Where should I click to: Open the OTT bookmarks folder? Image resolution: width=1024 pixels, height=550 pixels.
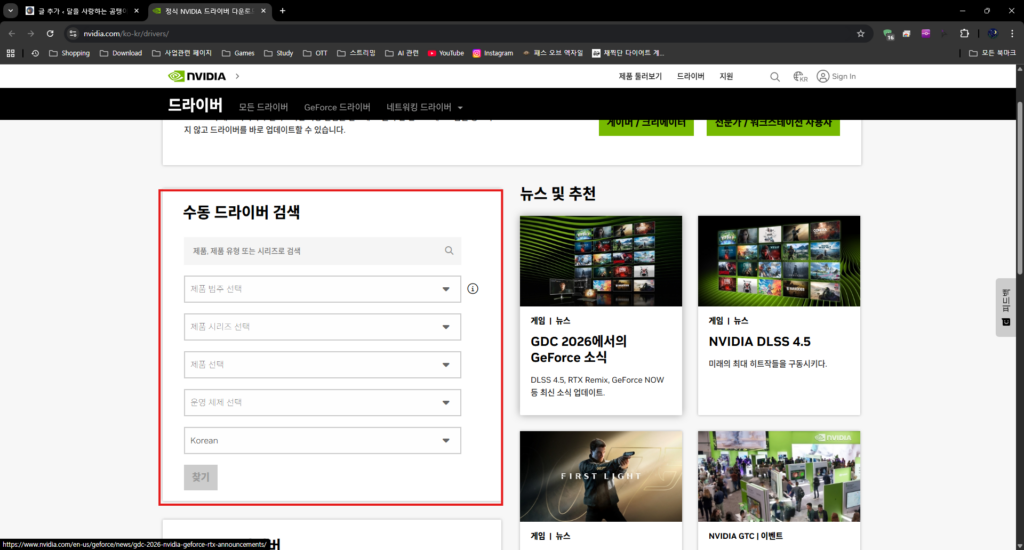point(315,53)
